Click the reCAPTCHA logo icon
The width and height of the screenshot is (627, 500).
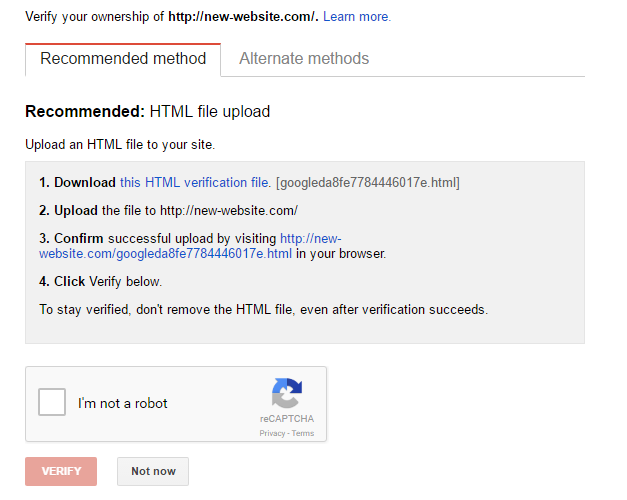[287, 393]
